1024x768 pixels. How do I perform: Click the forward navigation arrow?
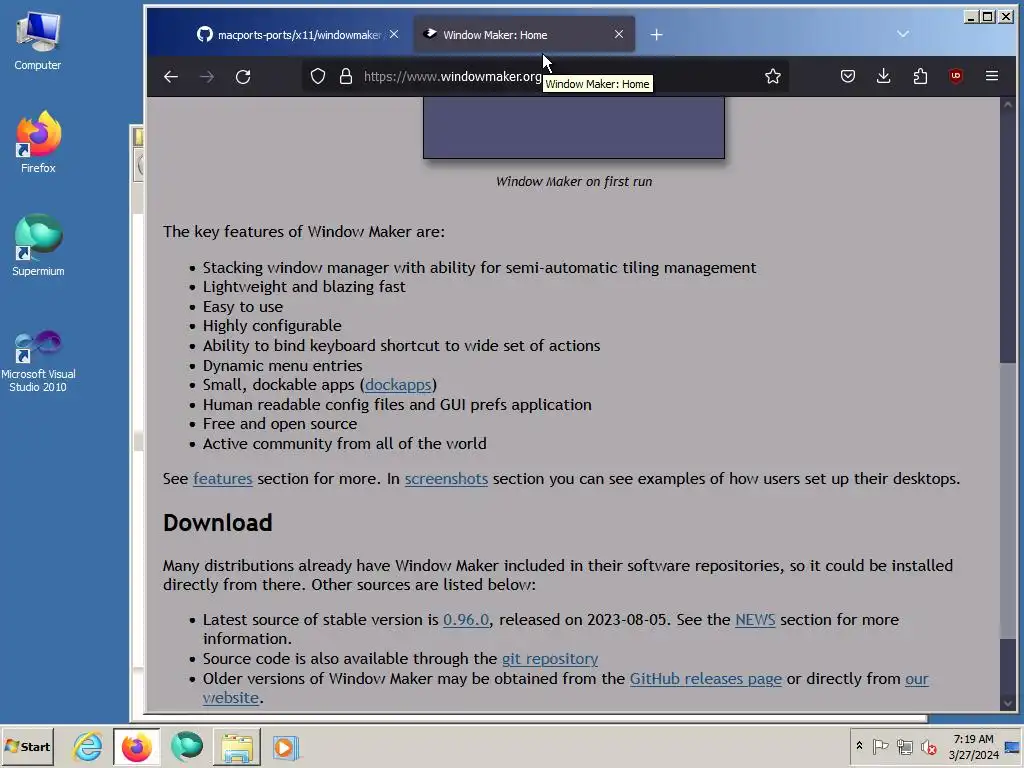pos(207,76)
